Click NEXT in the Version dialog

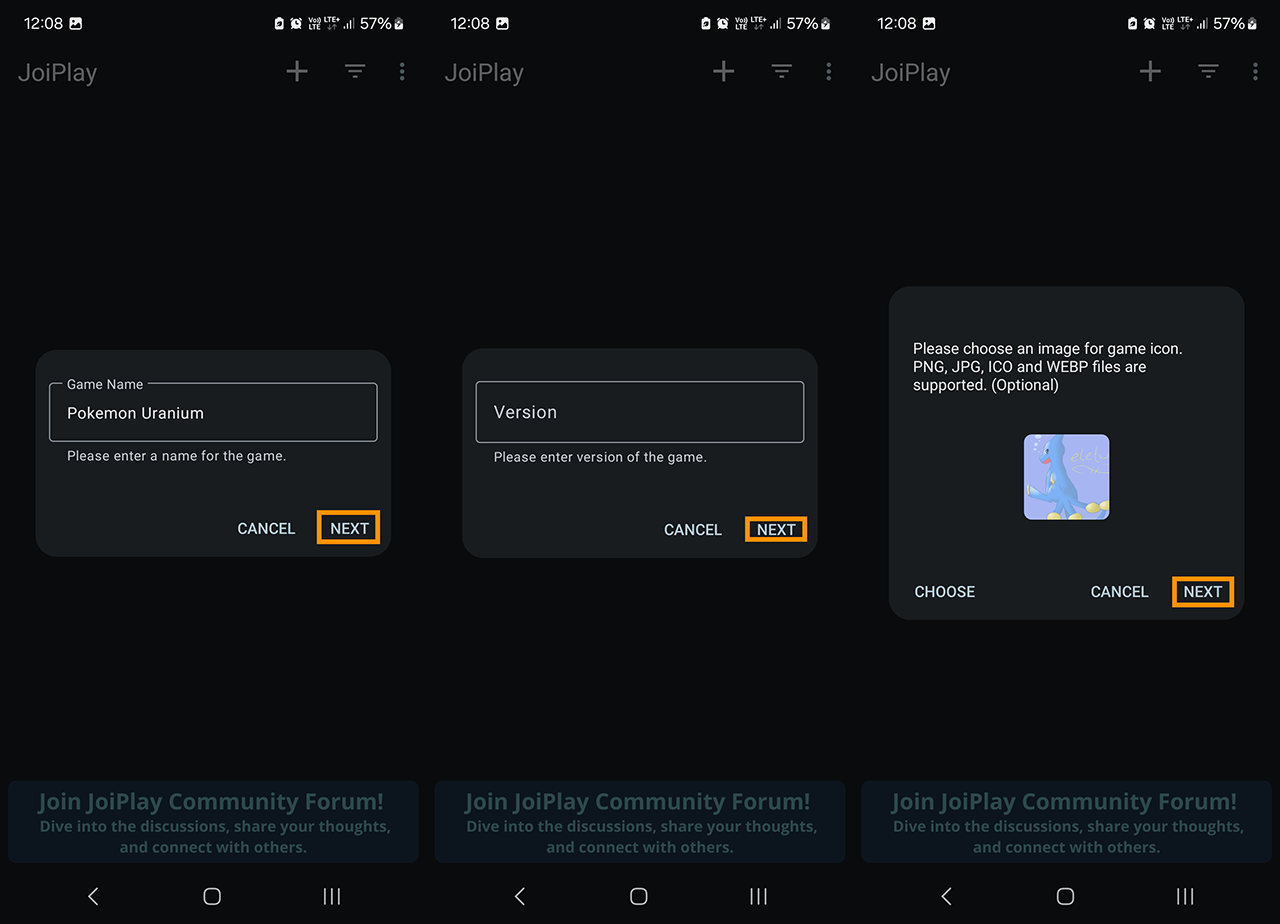(776, 529)
